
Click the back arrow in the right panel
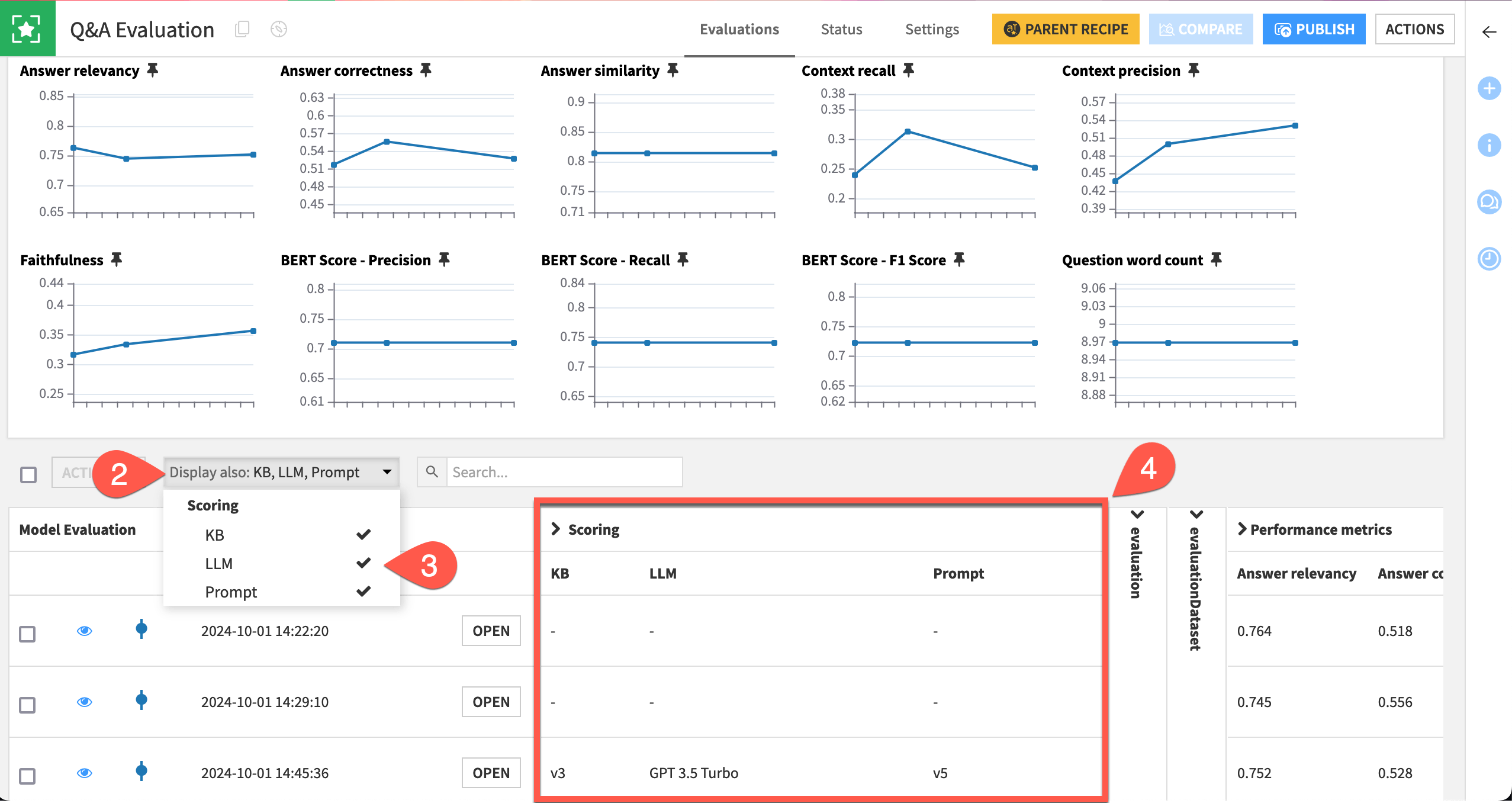click(x=1489, y=32)
